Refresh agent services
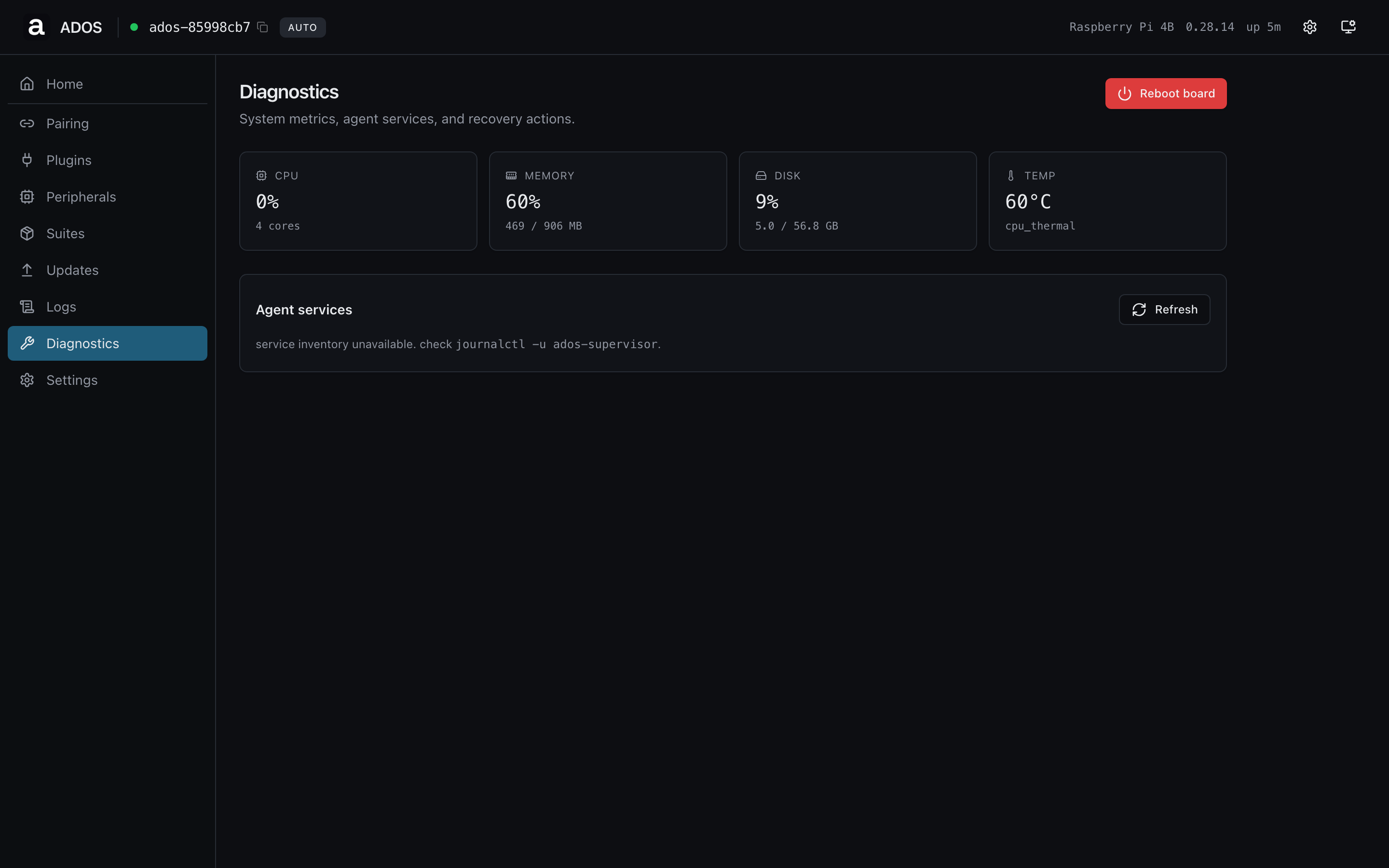The width and height of the screenshot is (1389, 868). (1164, 310)
